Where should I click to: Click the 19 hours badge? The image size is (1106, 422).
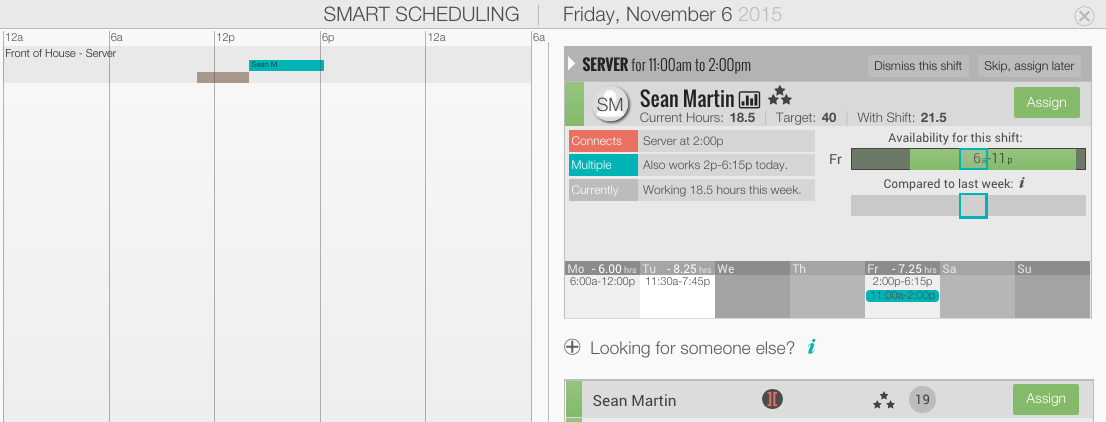[x=921, y=400]
